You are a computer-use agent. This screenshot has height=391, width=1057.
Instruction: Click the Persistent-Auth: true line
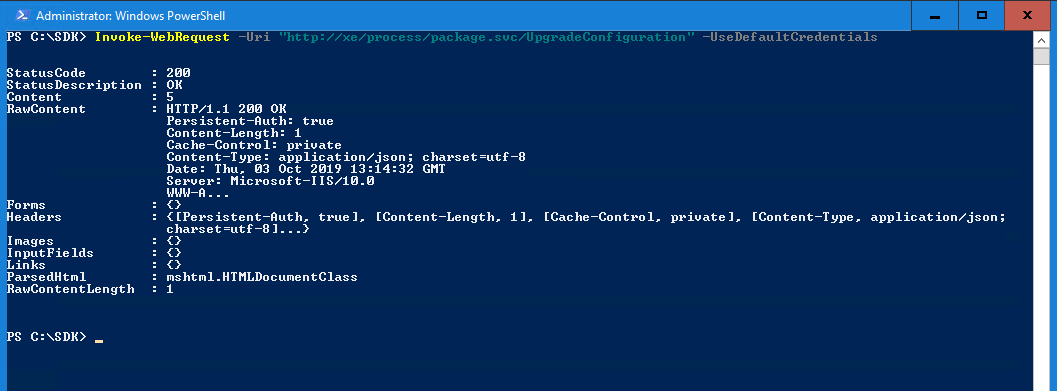click(x=250, y=121)
